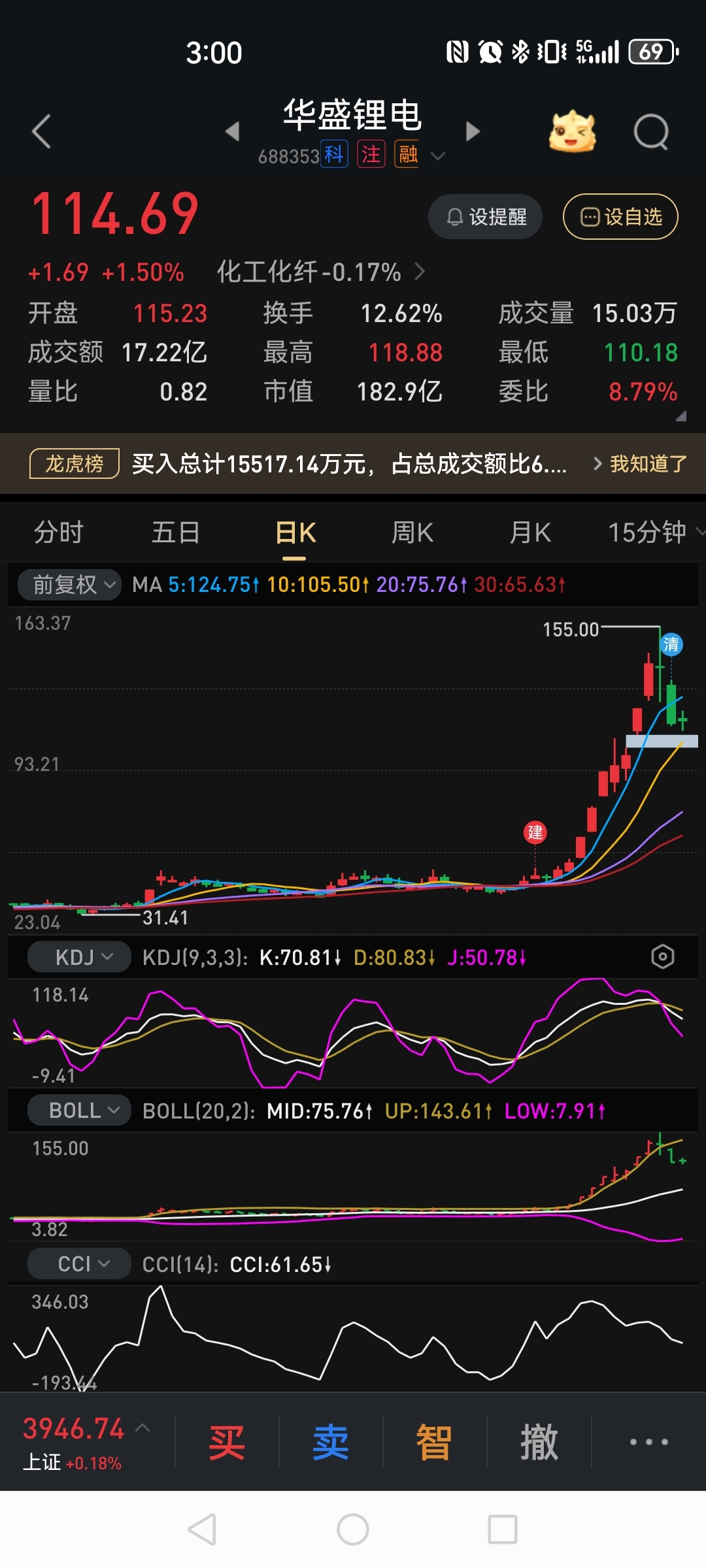Switch to 周K chart tab

412,532
